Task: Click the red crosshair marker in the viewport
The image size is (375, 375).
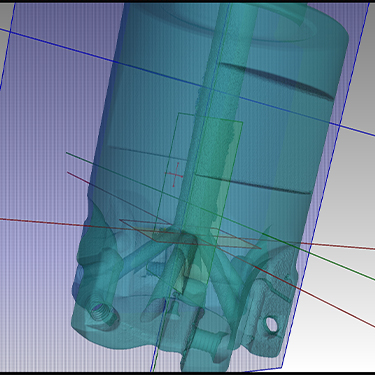Action: [175, 174]
